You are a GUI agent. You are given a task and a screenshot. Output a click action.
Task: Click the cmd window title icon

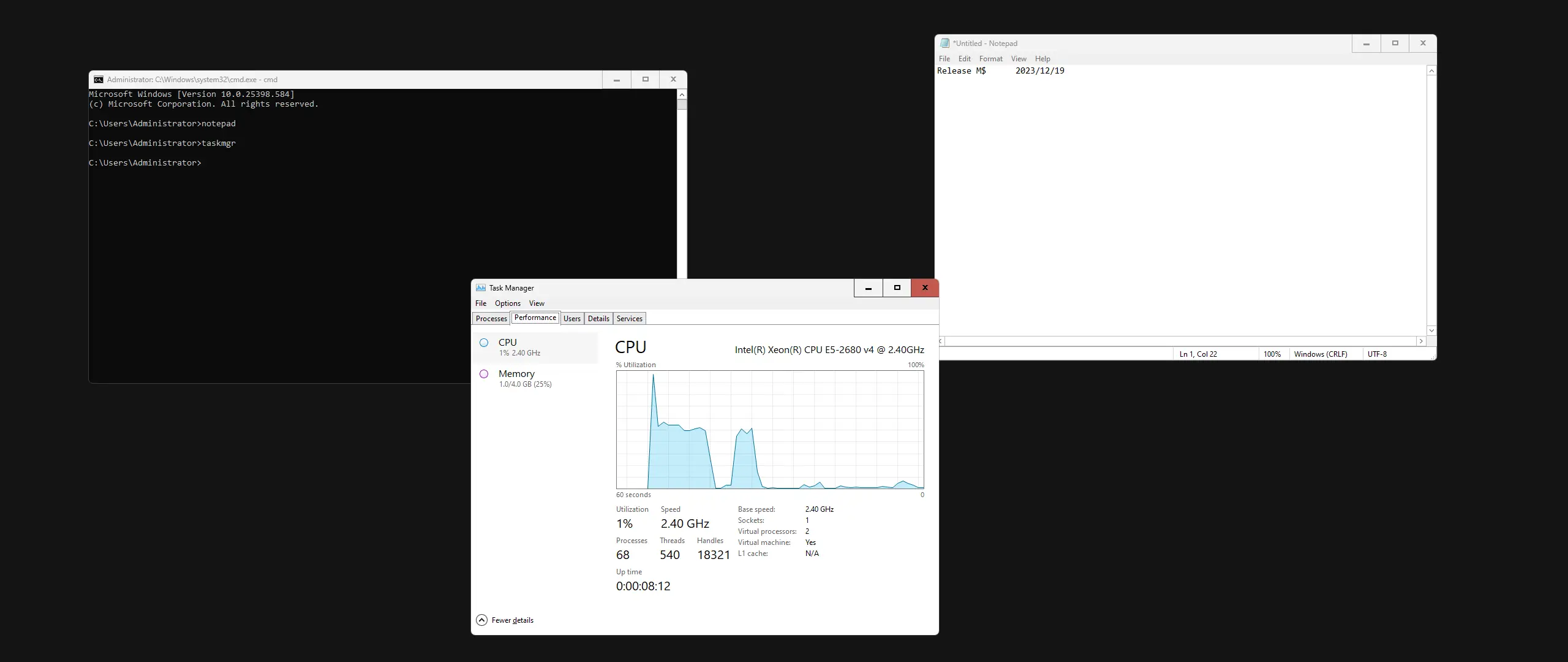(x=99, y=80)
